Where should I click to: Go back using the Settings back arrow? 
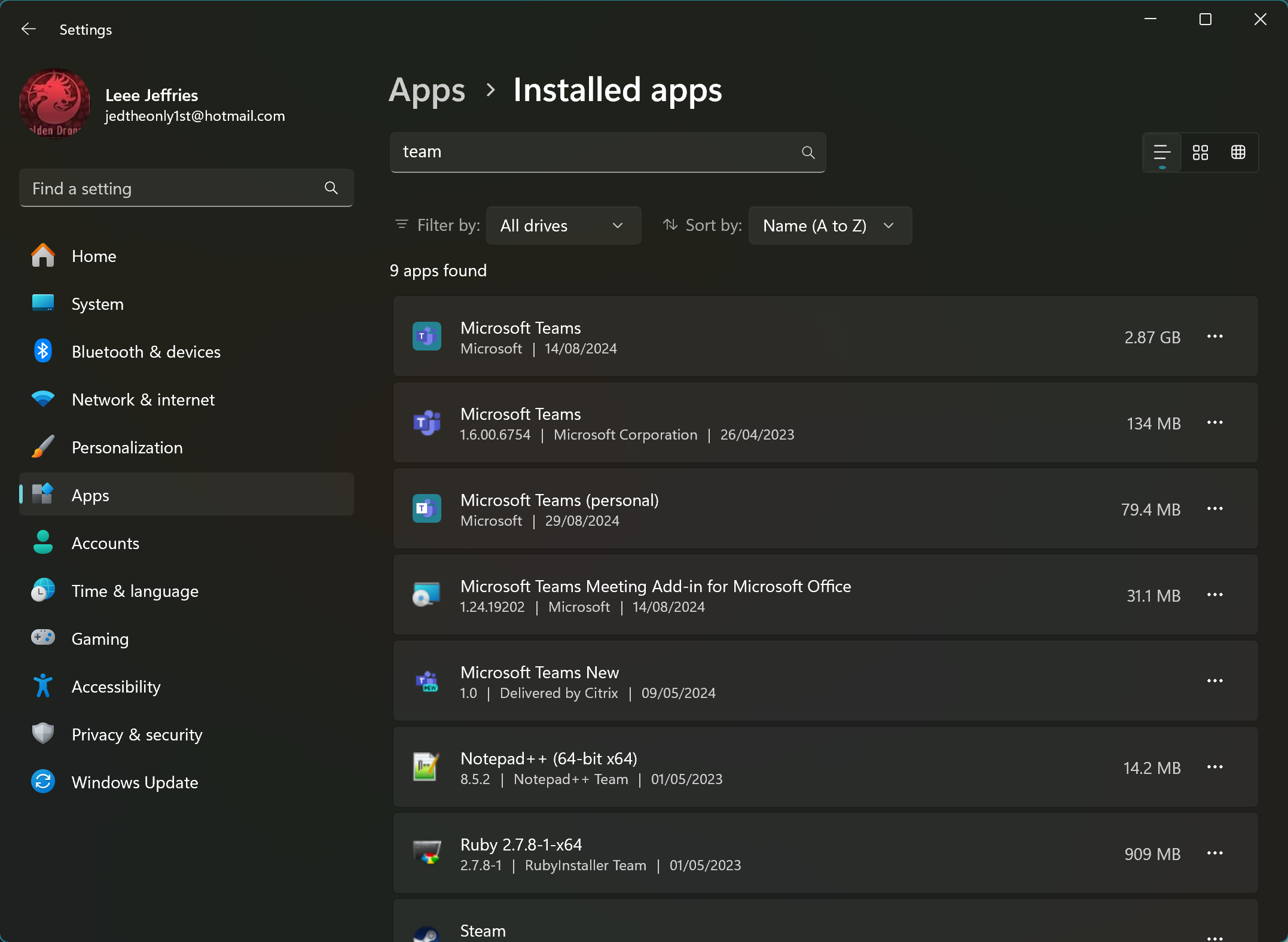pyautogui.click(x=29, y=29)
